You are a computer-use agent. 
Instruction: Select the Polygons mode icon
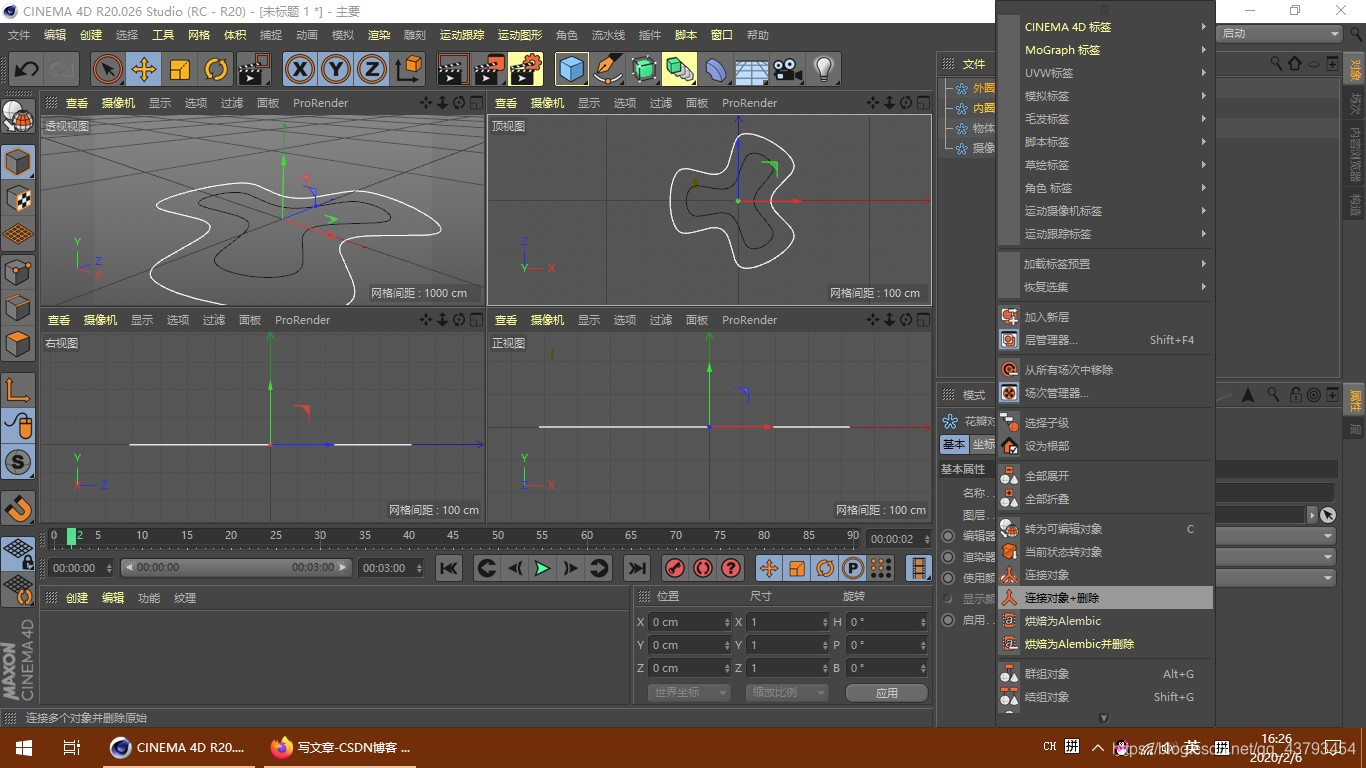coord(18,343)
